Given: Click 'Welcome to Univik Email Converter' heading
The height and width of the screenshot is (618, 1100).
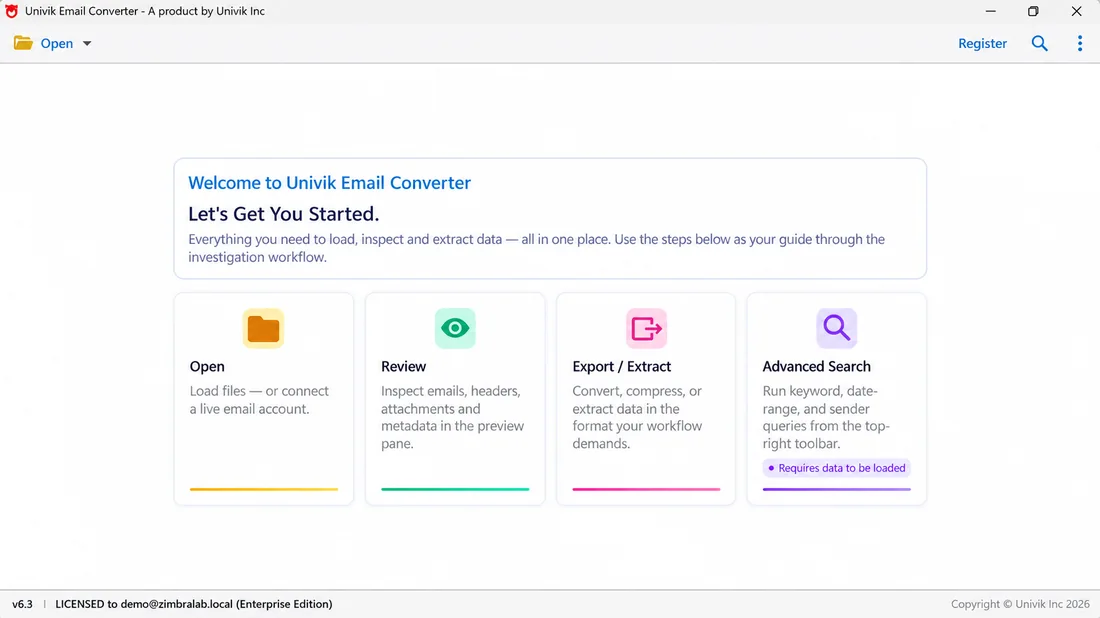Looking at the screenshot, I should [329, 183].
